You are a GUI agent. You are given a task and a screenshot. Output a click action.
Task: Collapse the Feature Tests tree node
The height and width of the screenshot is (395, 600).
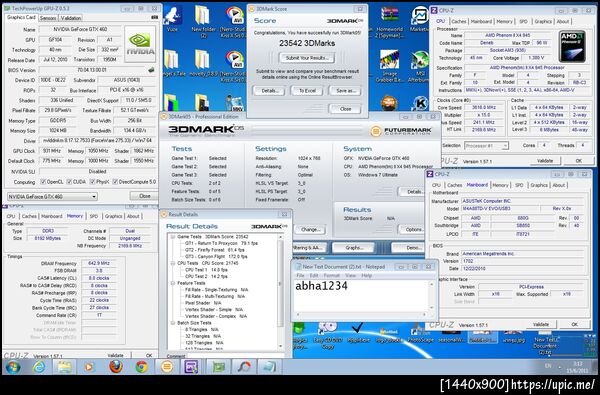click(x=173, y=283)
